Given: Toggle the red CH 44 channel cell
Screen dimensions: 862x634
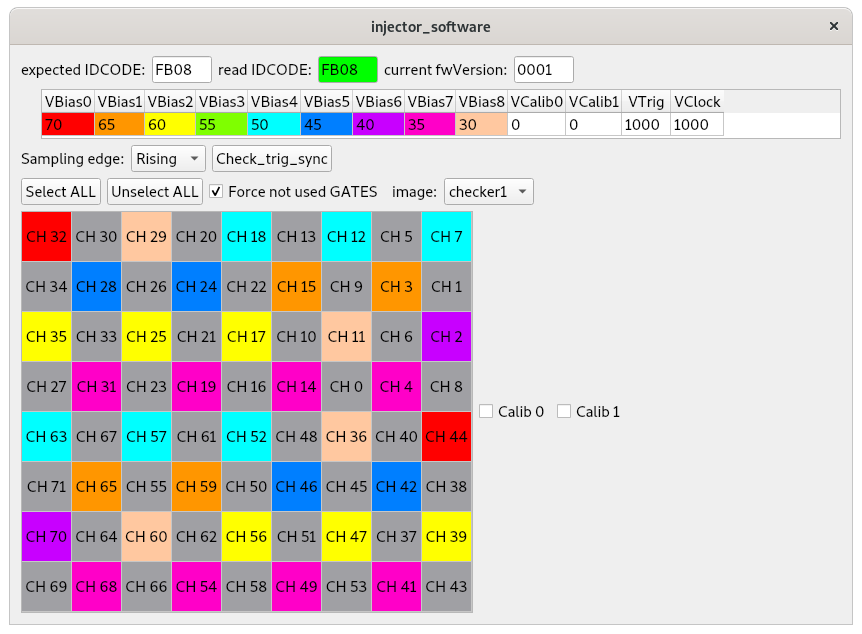Looking at the screenshot, I should pyautogui.click(x=446, y=437).
